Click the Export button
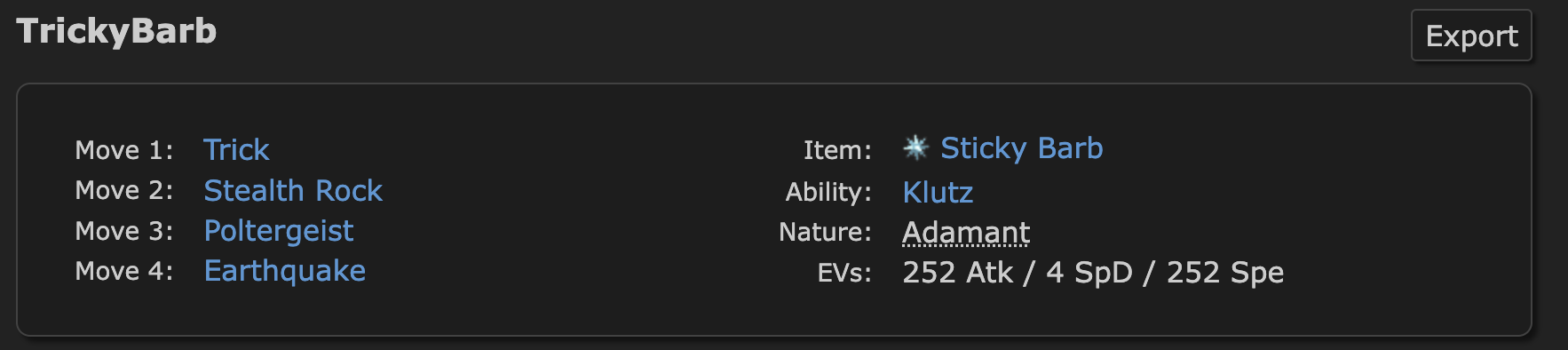 point(1471,36)
